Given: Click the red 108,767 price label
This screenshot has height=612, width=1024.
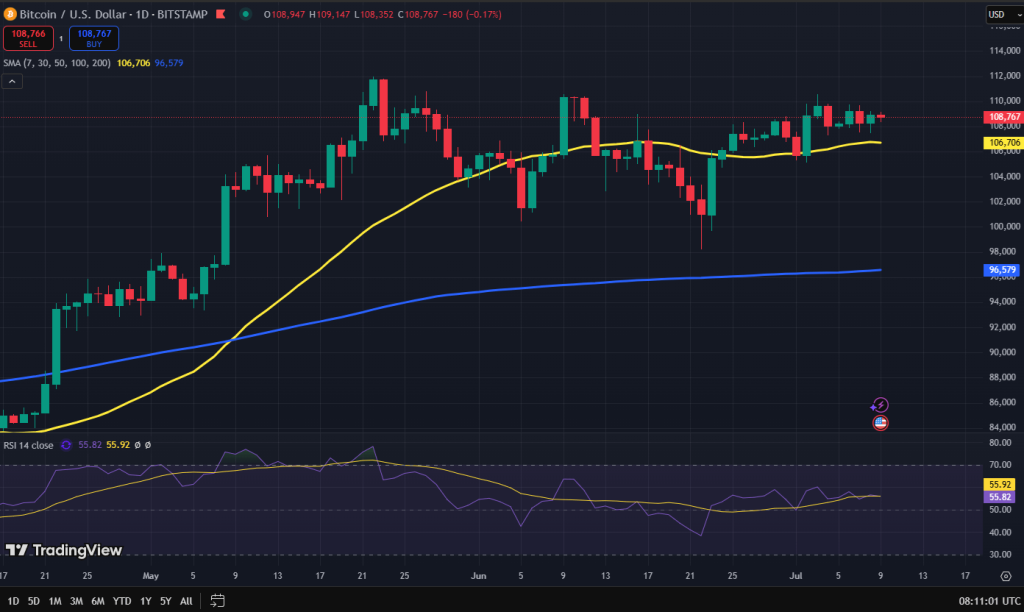Looking at the screenshot, I should pyautogui.click(x=1004, y=117).
